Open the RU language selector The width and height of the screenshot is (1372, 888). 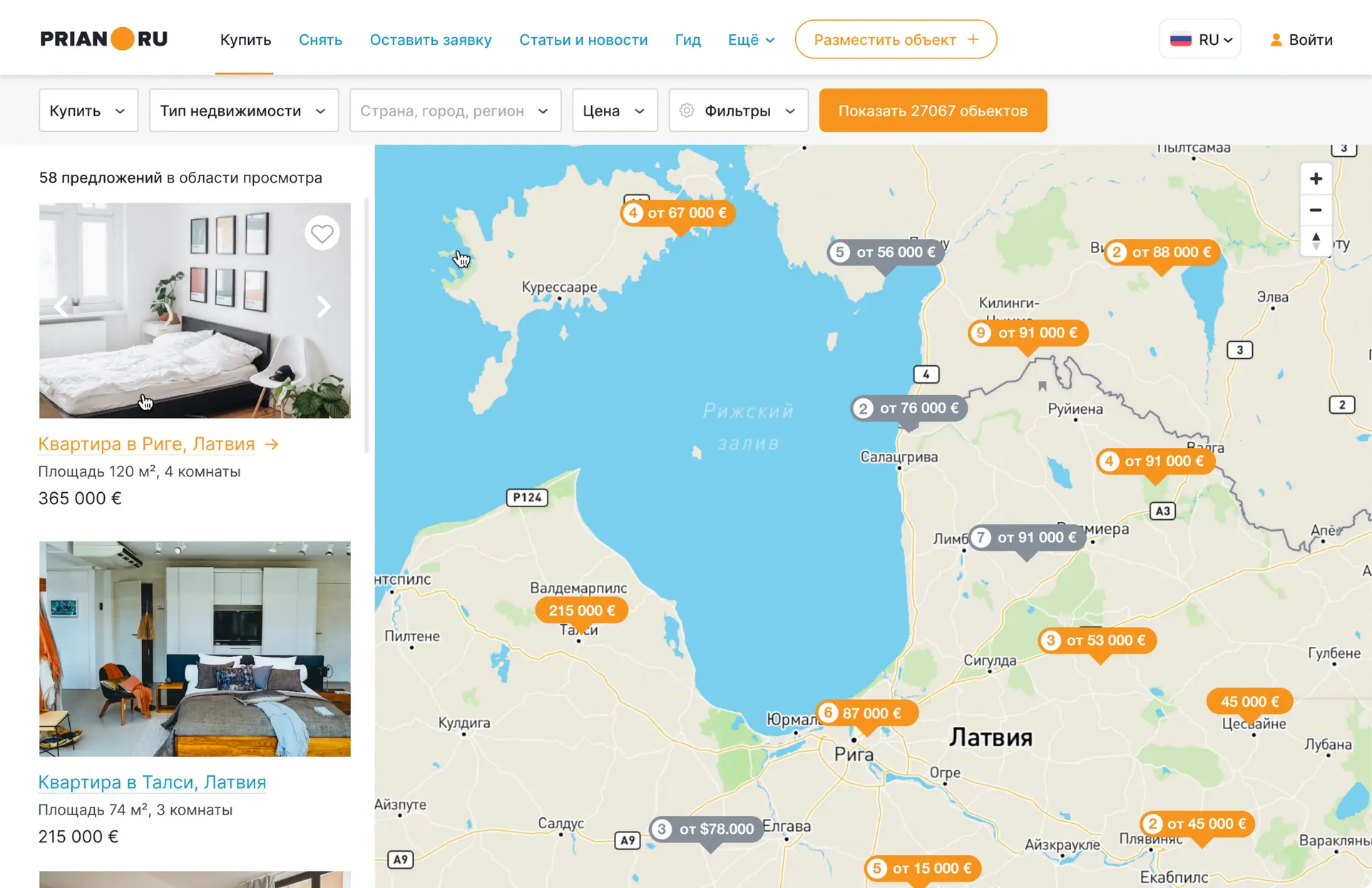pyautogui.click(x=1201, y=40)
